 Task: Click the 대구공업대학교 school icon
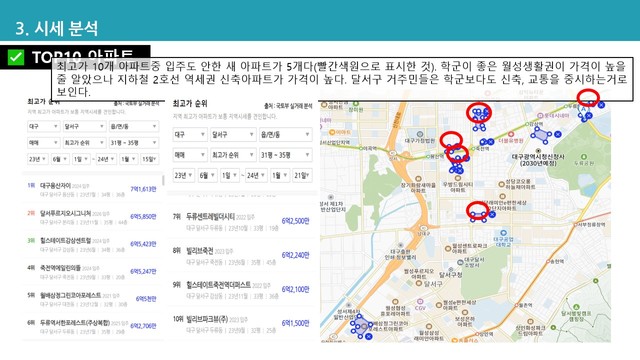tap(504, 233)
